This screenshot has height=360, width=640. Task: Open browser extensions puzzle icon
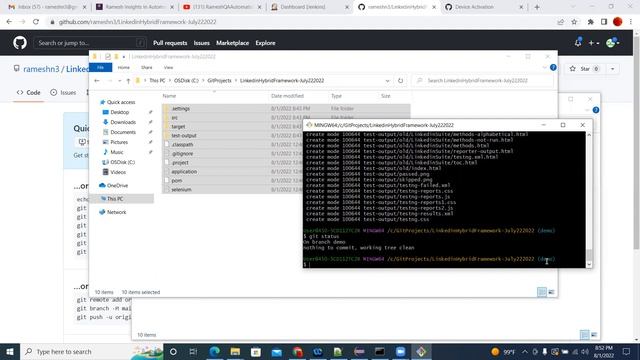590,22
